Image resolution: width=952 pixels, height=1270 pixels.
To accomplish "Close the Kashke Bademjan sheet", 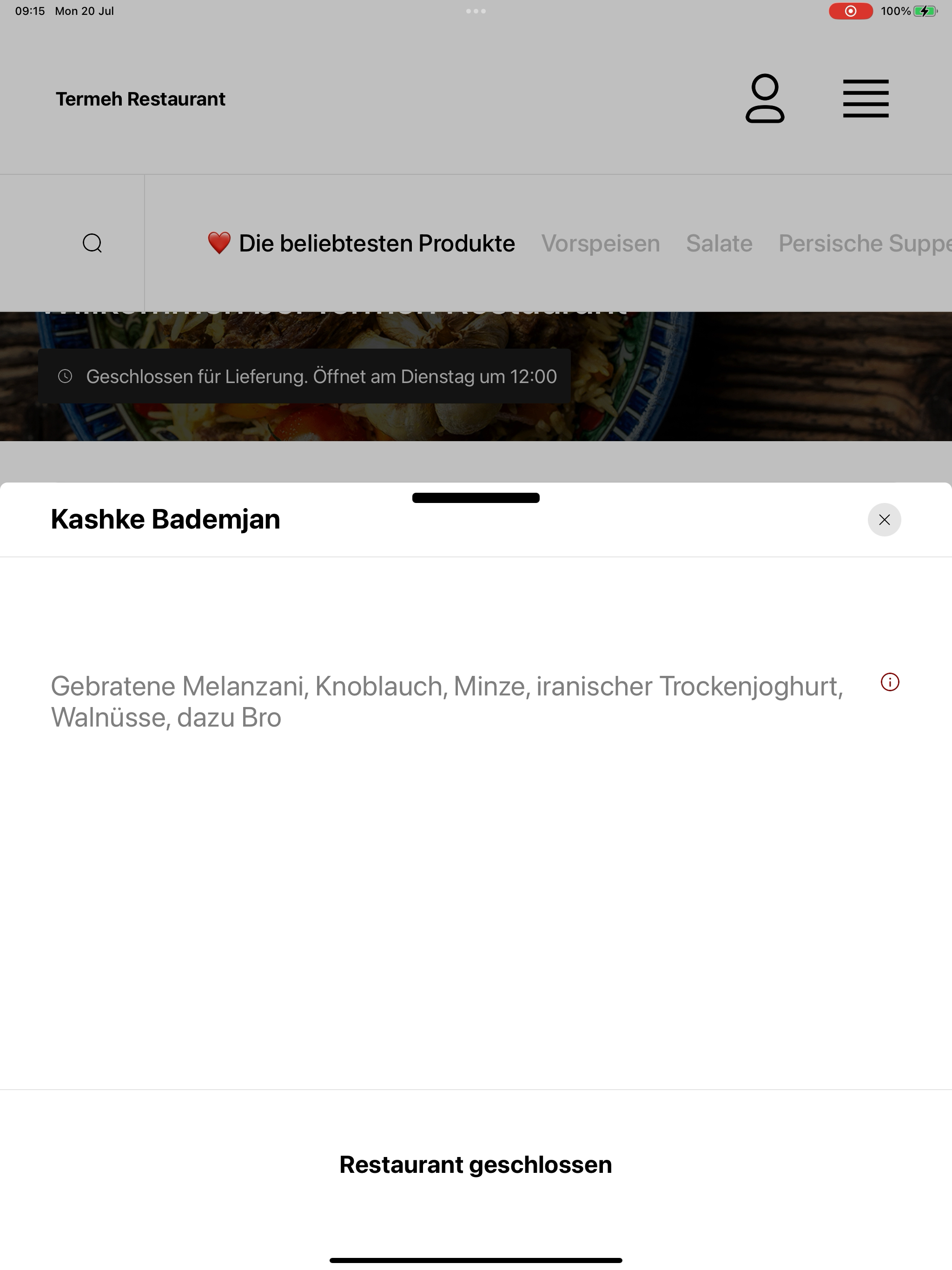I will tap(884, 520).
